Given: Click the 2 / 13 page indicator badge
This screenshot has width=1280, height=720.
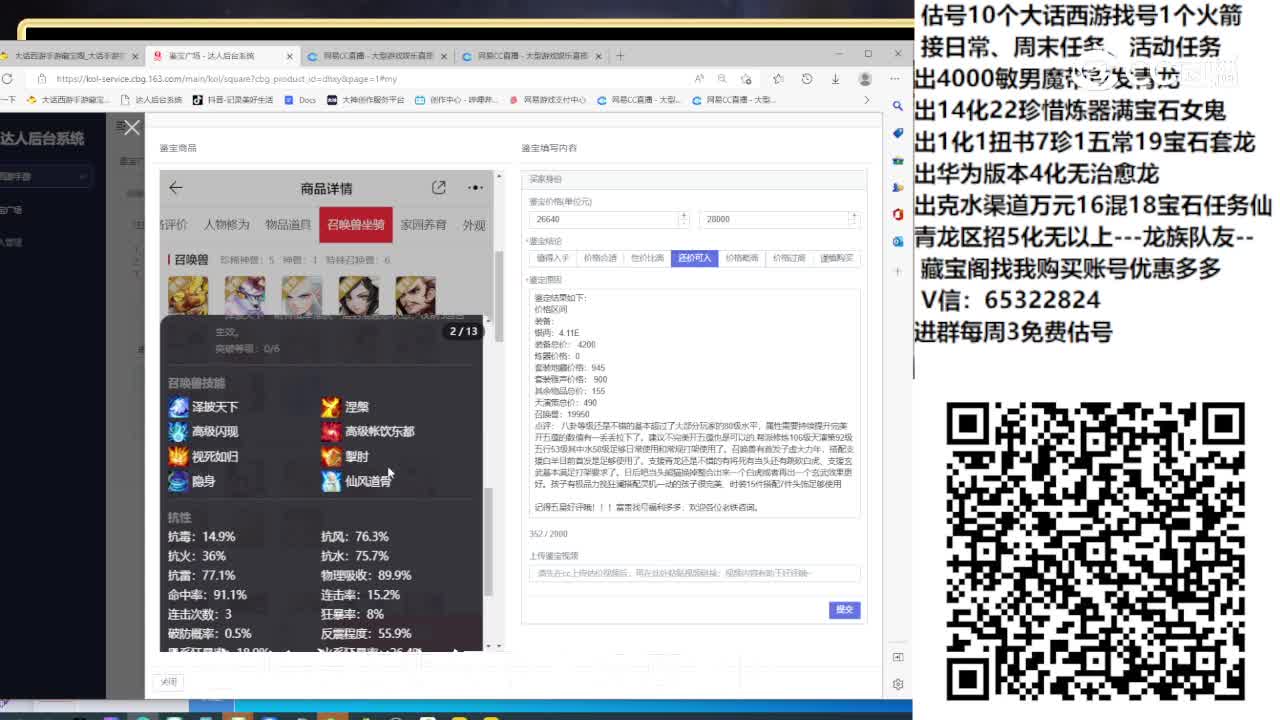Looking at the screenshot, I should click(x=463, y=331).
